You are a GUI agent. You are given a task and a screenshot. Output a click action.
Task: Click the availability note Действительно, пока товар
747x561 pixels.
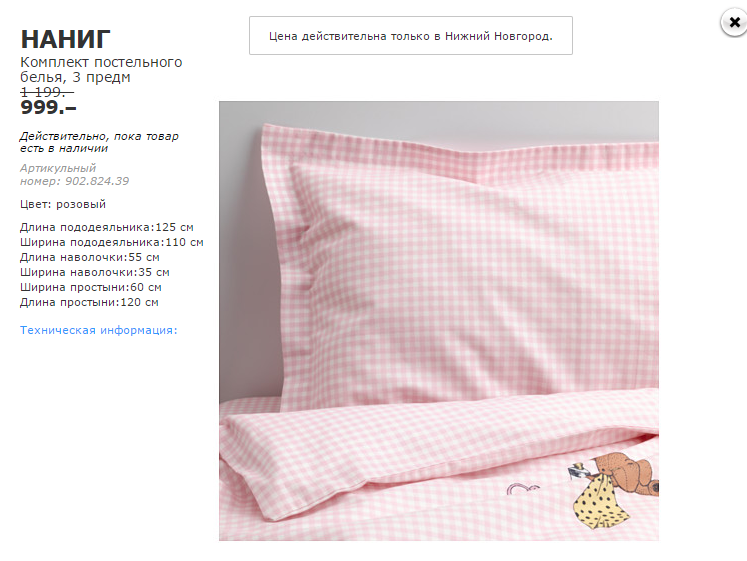(99, 142)
